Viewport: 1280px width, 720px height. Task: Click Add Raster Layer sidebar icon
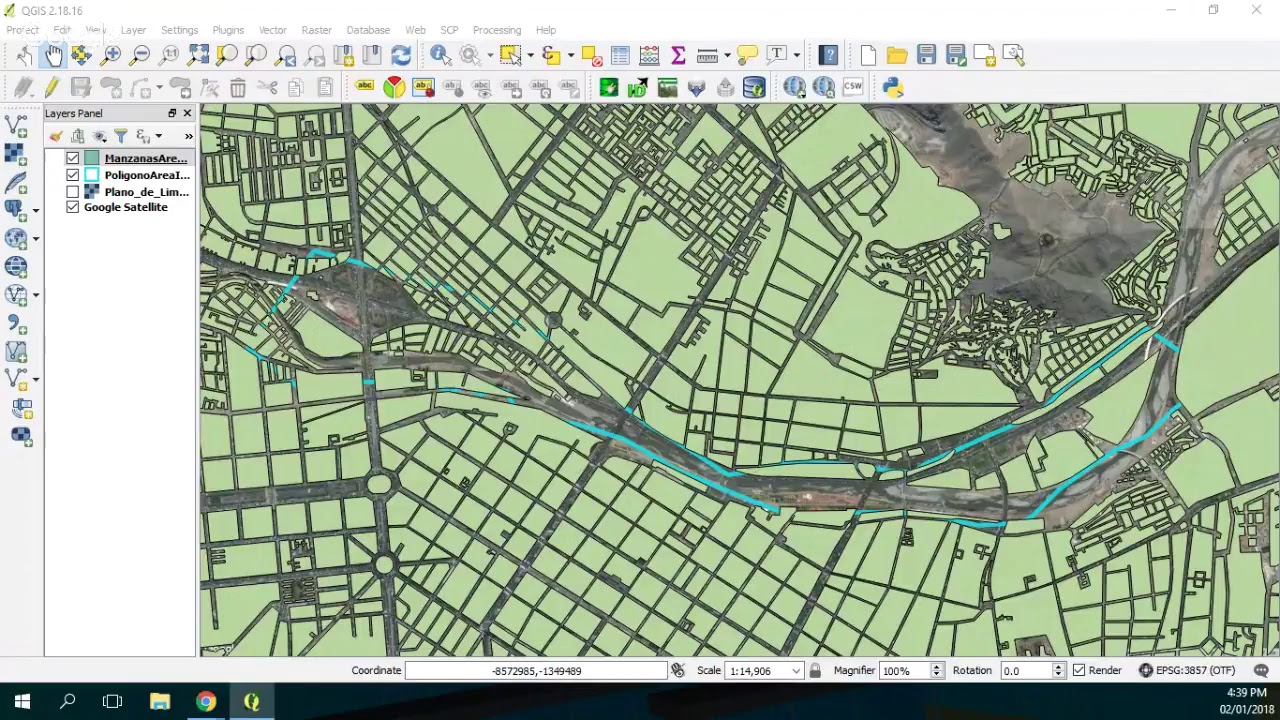[16, 154]
